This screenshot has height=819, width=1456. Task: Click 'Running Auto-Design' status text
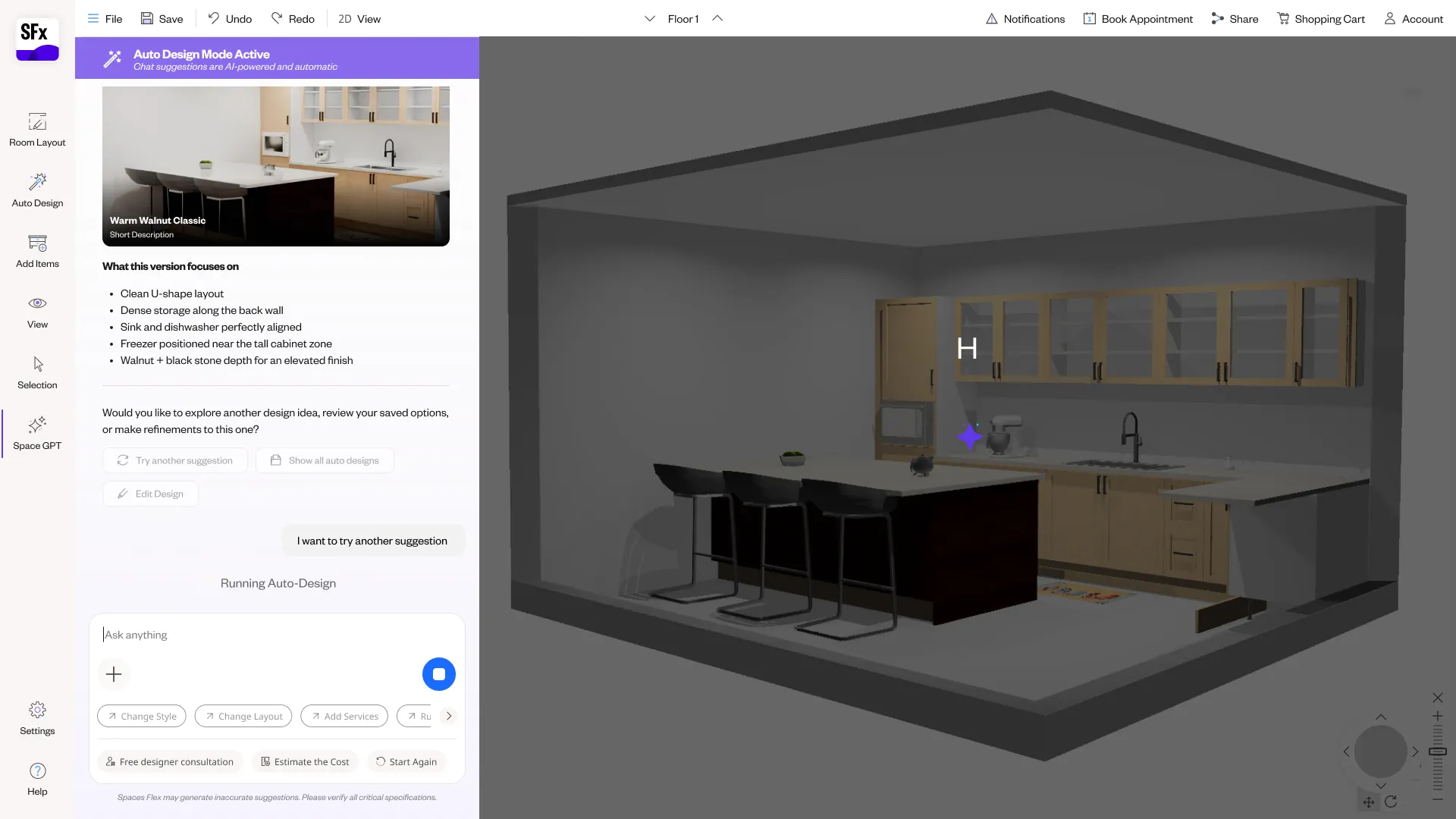(x=278, y=583)
